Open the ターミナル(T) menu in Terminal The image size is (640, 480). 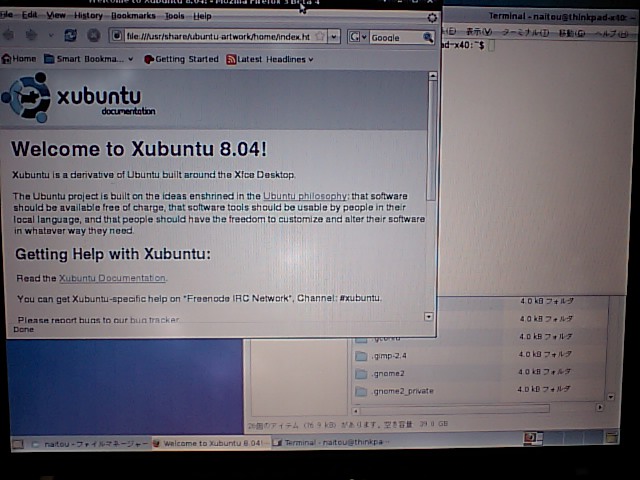[x=525, y=33]
